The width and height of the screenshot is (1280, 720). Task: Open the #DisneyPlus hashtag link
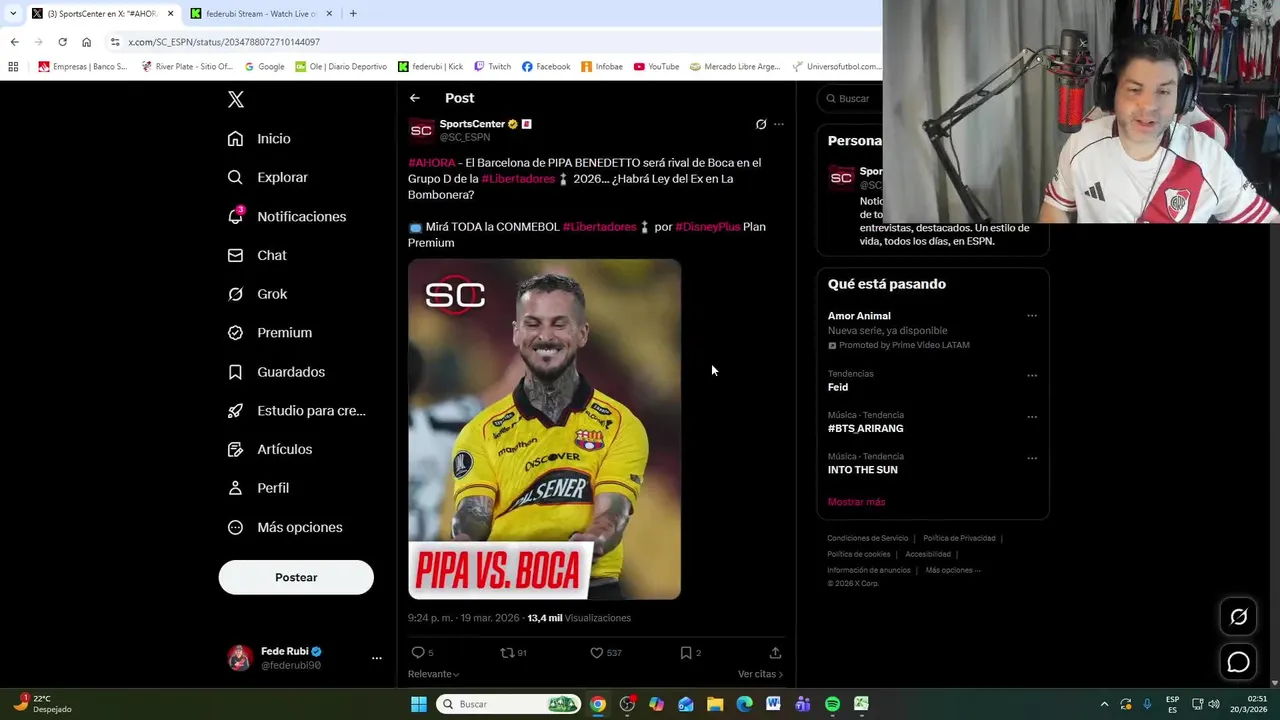(708, 227)
